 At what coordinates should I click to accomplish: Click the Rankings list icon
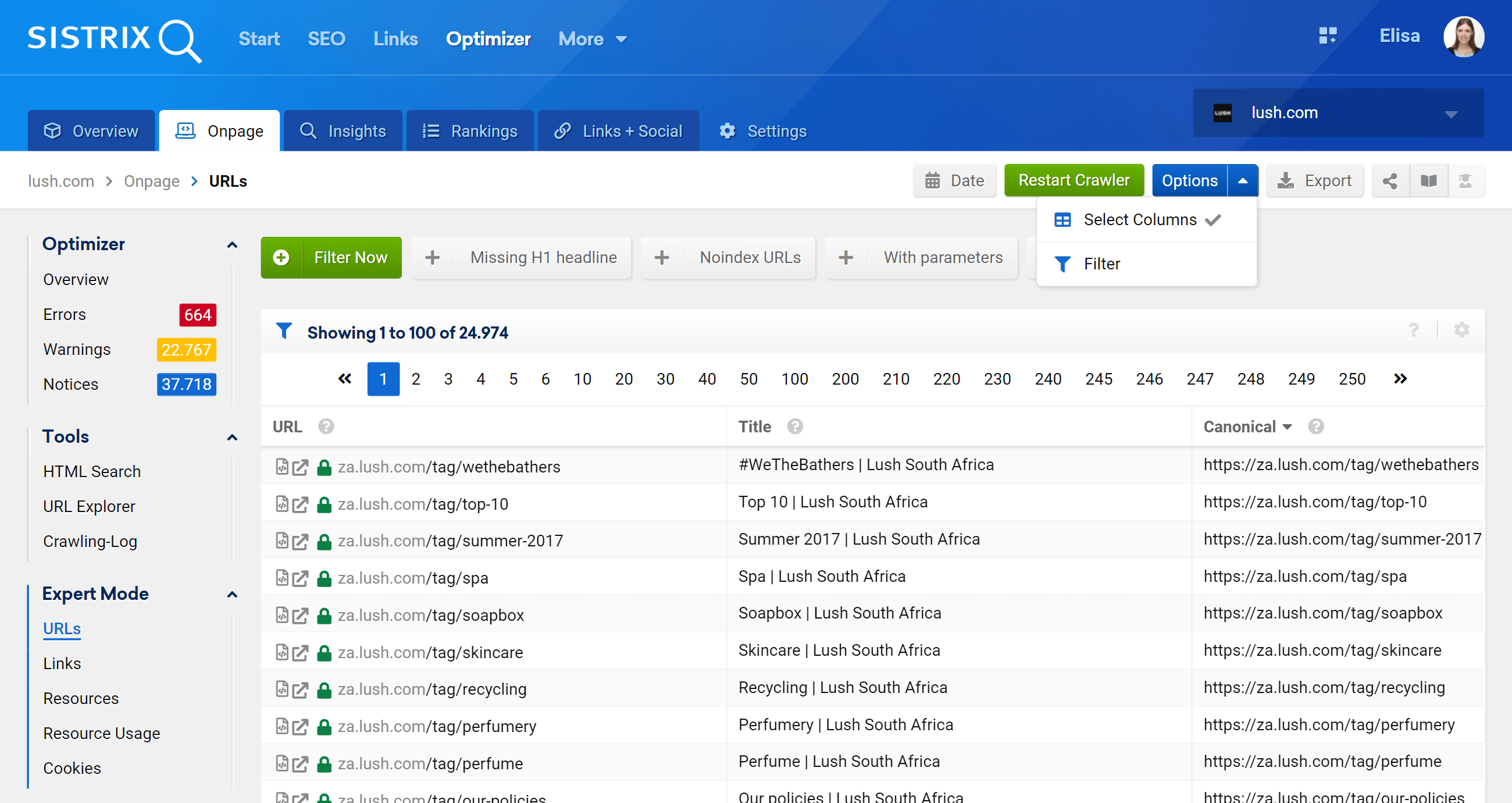[431, 131]
